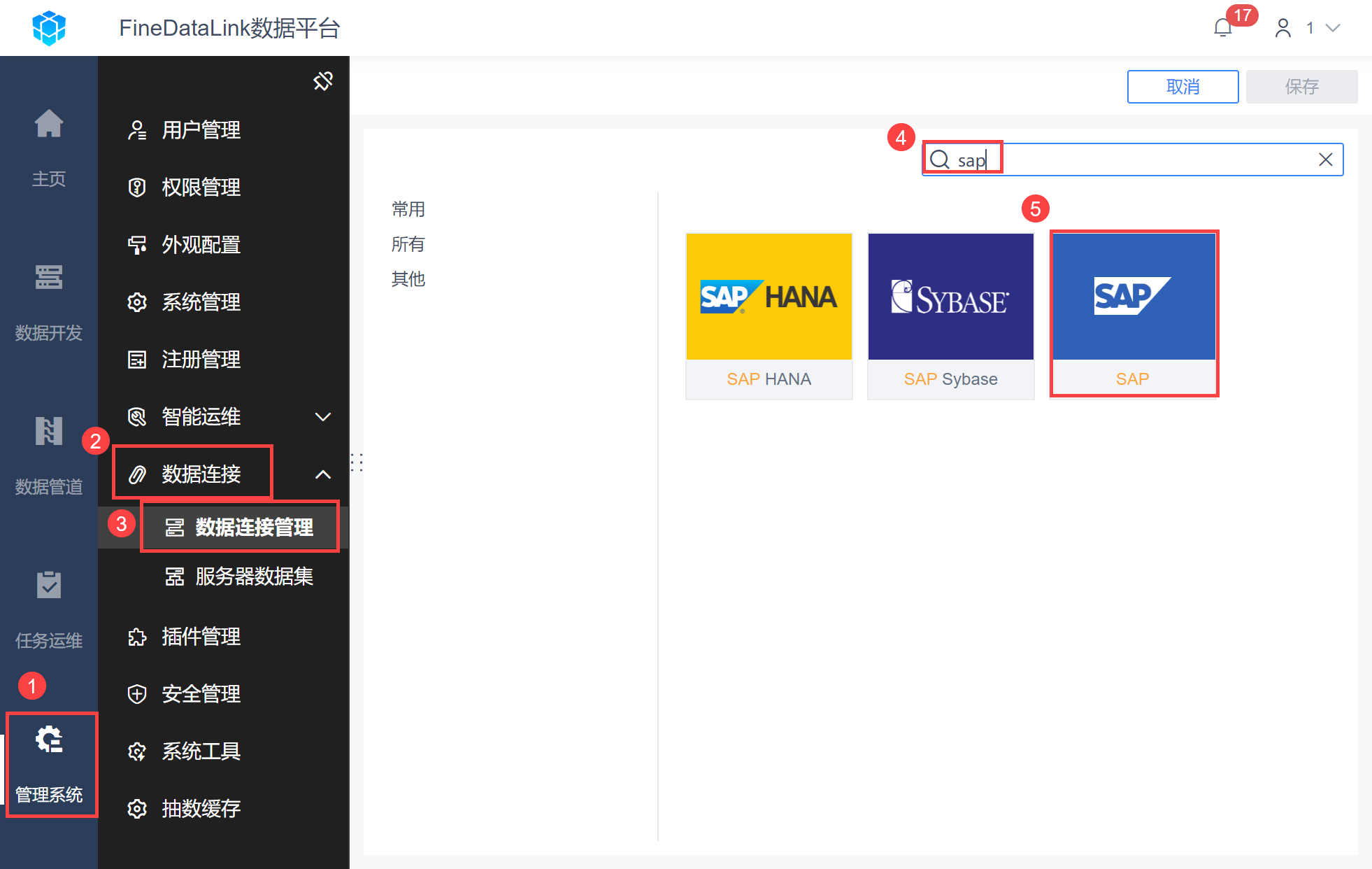1372x869 pixels.
Task: Click the FineDataLink logo icon
Action: click(x=49, y=28)
